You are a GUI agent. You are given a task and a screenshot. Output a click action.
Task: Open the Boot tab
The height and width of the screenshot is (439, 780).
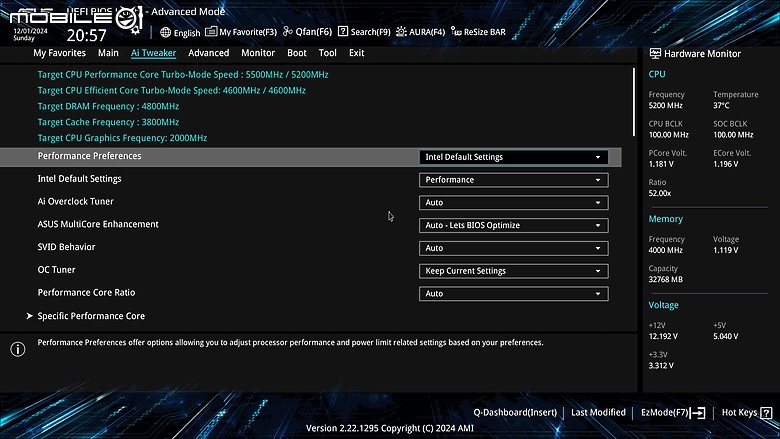tap(296, 53)
